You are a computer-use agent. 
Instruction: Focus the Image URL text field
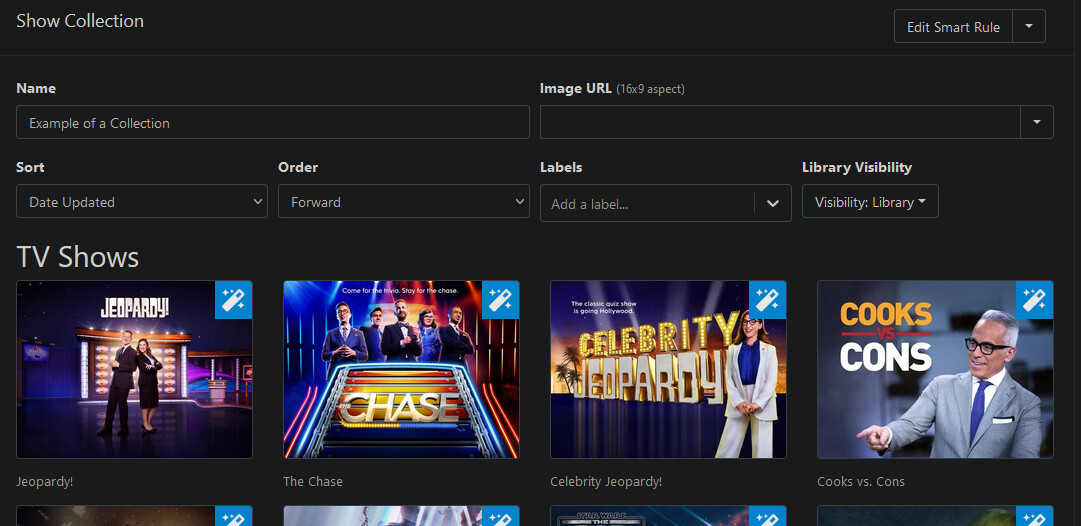click(x=779, y=123)
